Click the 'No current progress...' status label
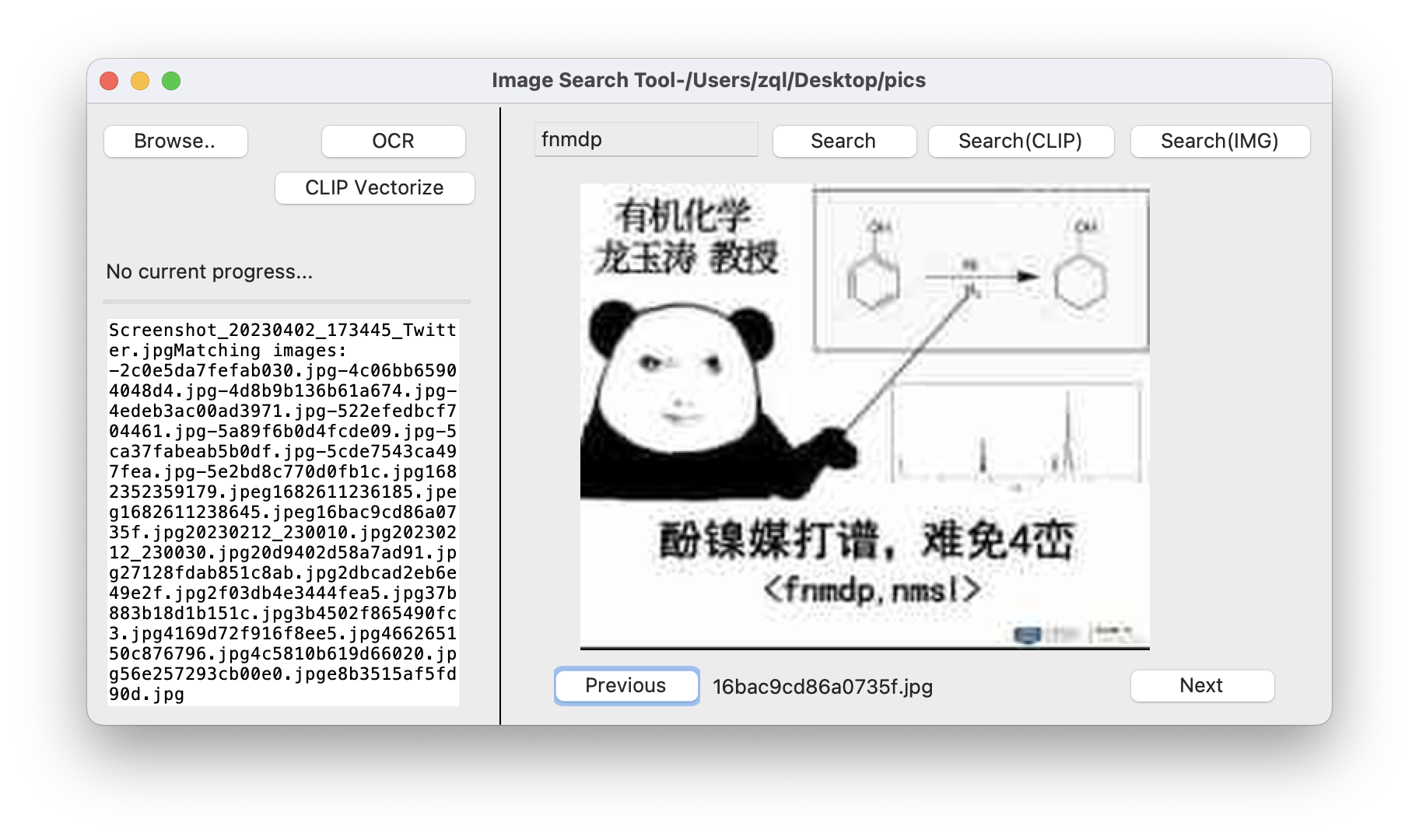This screenshot has height=840, width=1419. point(208,271)
